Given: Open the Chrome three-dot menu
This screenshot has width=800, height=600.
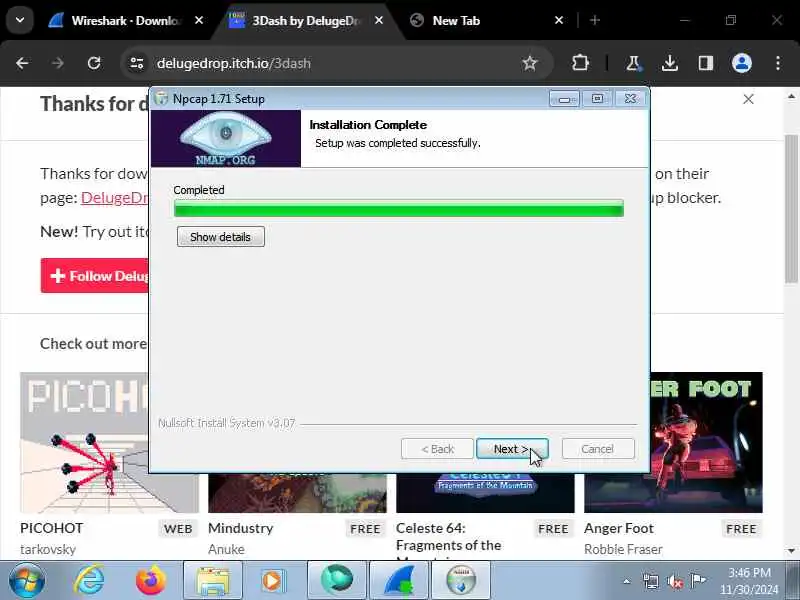Looking at the screenshot, I should point(778,63).
